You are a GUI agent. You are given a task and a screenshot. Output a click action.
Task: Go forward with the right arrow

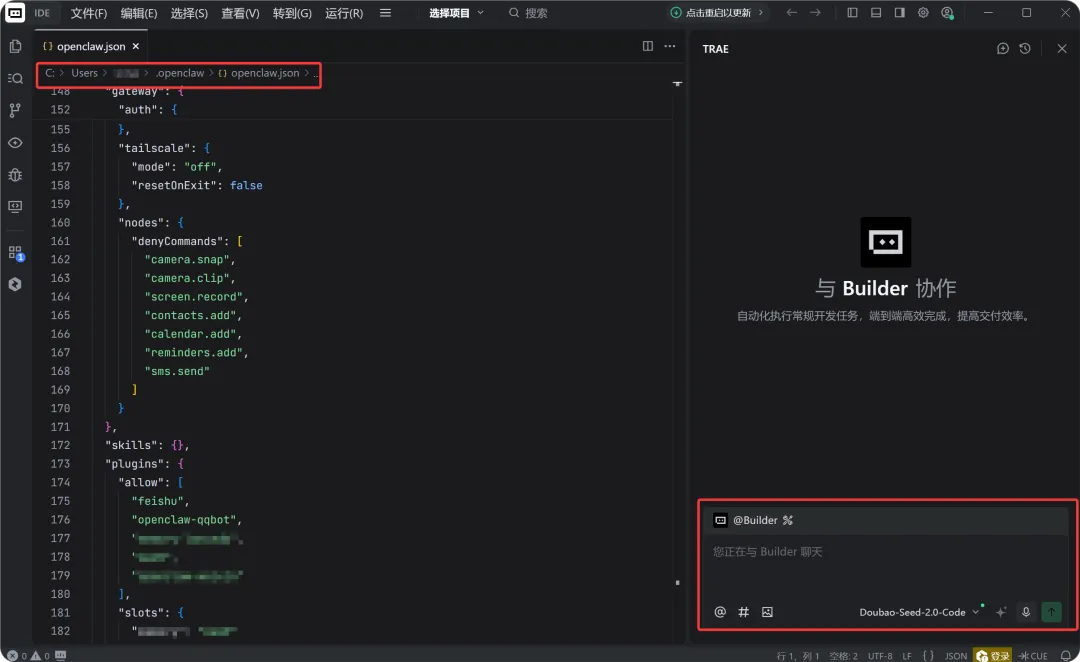816,12
